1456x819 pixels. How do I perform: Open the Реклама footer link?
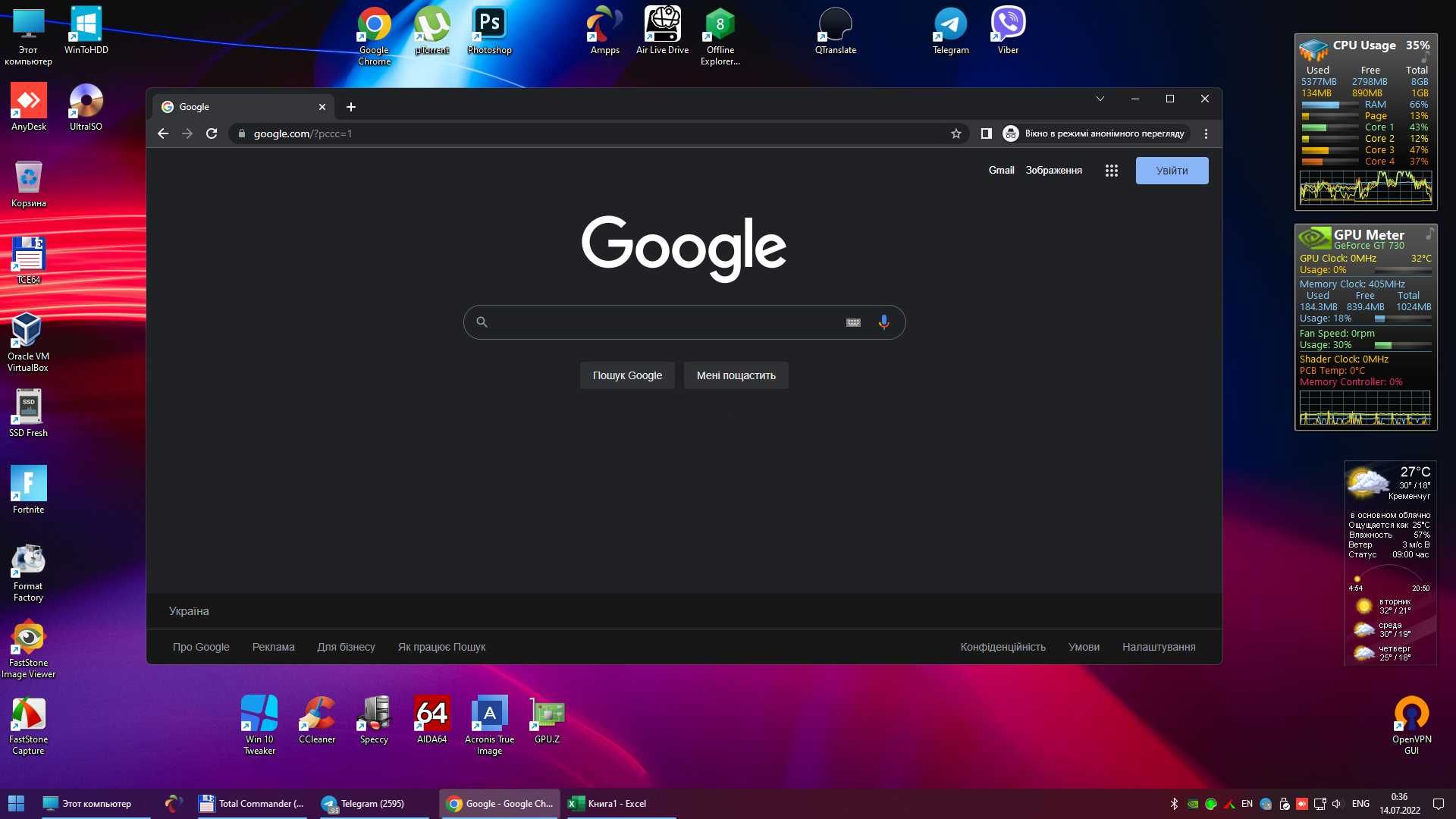point(273,647)
